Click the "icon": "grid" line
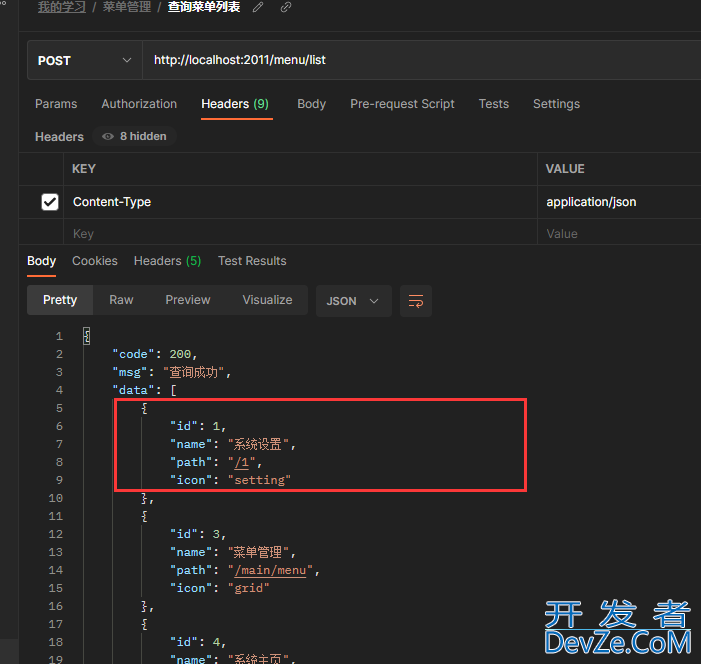The height and width of the screenshot is (664, 701). point(220,588)
